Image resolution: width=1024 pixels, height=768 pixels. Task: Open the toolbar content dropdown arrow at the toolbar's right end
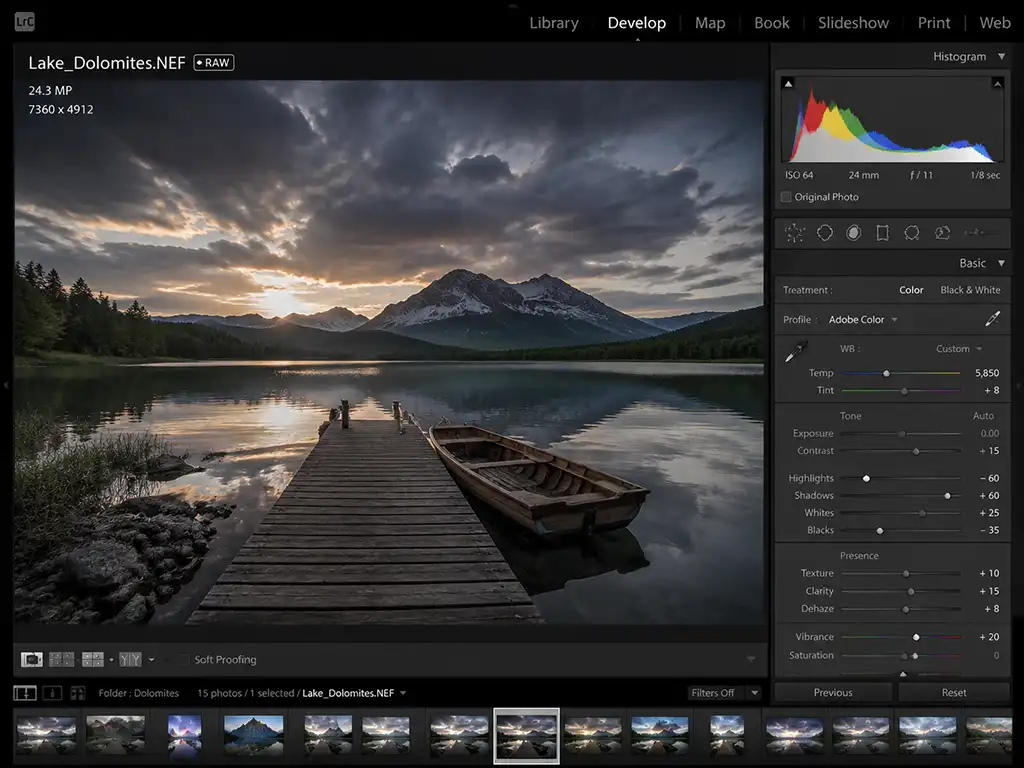751,660
